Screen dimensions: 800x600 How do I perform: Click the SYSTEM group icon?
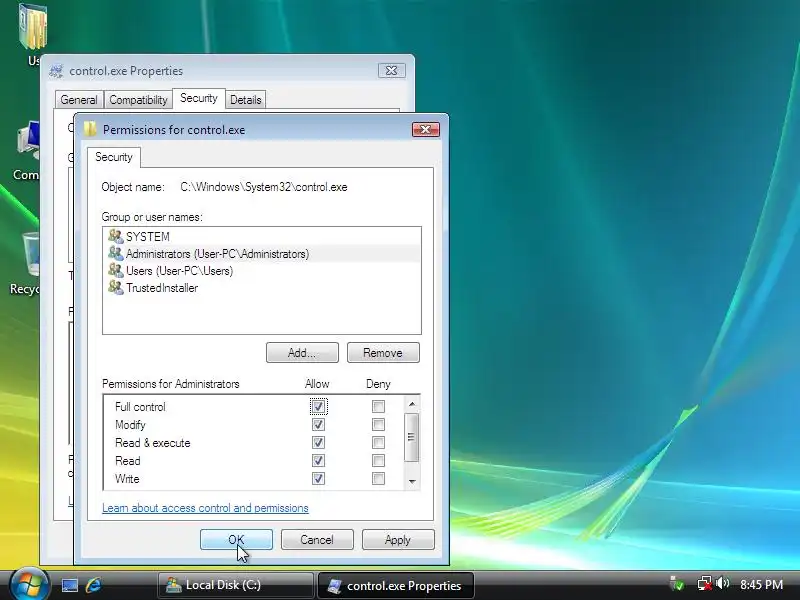pos(116,236)
